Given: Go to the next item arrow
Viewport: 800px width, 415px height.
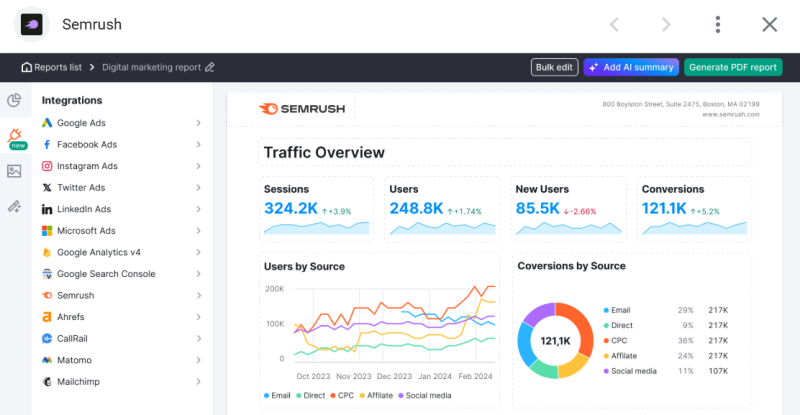Looking at the screenshot, I should pyautogui.click(x=666, y=25).
